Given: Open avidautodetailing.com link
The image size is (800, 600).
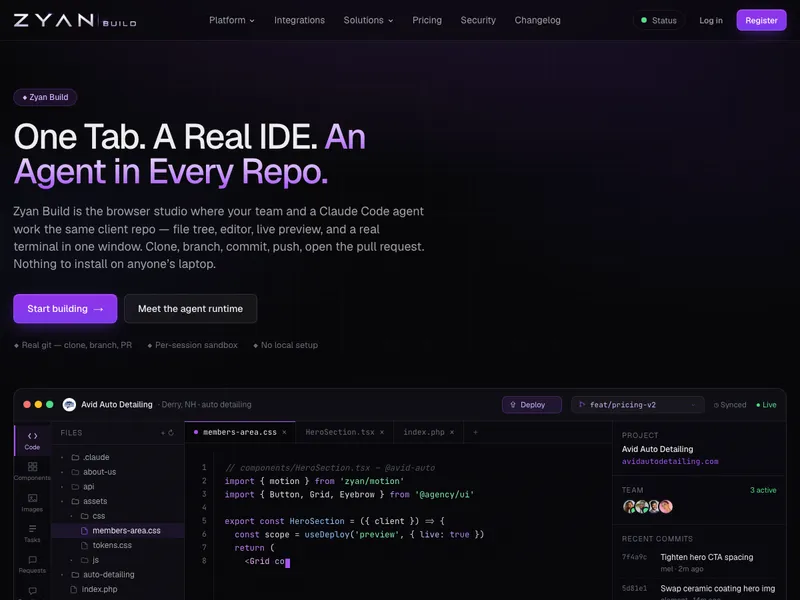Looking at the screenshot, I should pos(670,461).
